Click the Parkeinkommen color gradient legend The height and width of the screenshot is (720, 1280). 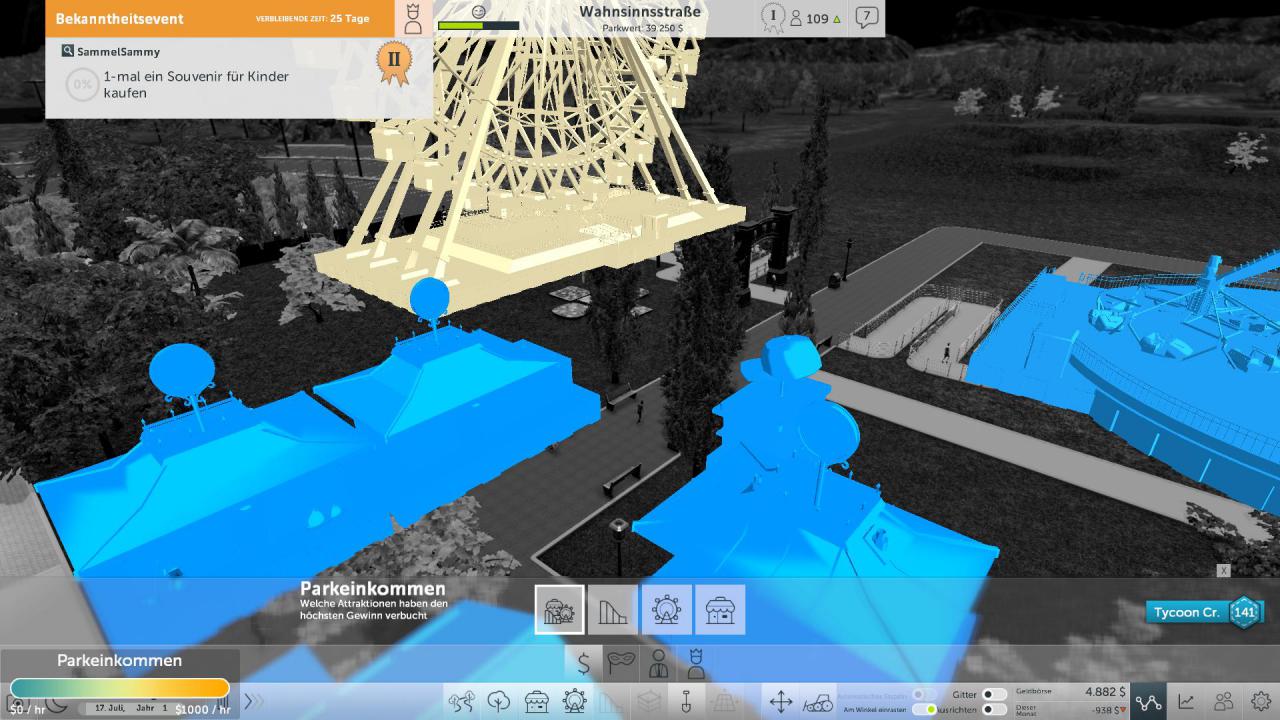(120, 688)
